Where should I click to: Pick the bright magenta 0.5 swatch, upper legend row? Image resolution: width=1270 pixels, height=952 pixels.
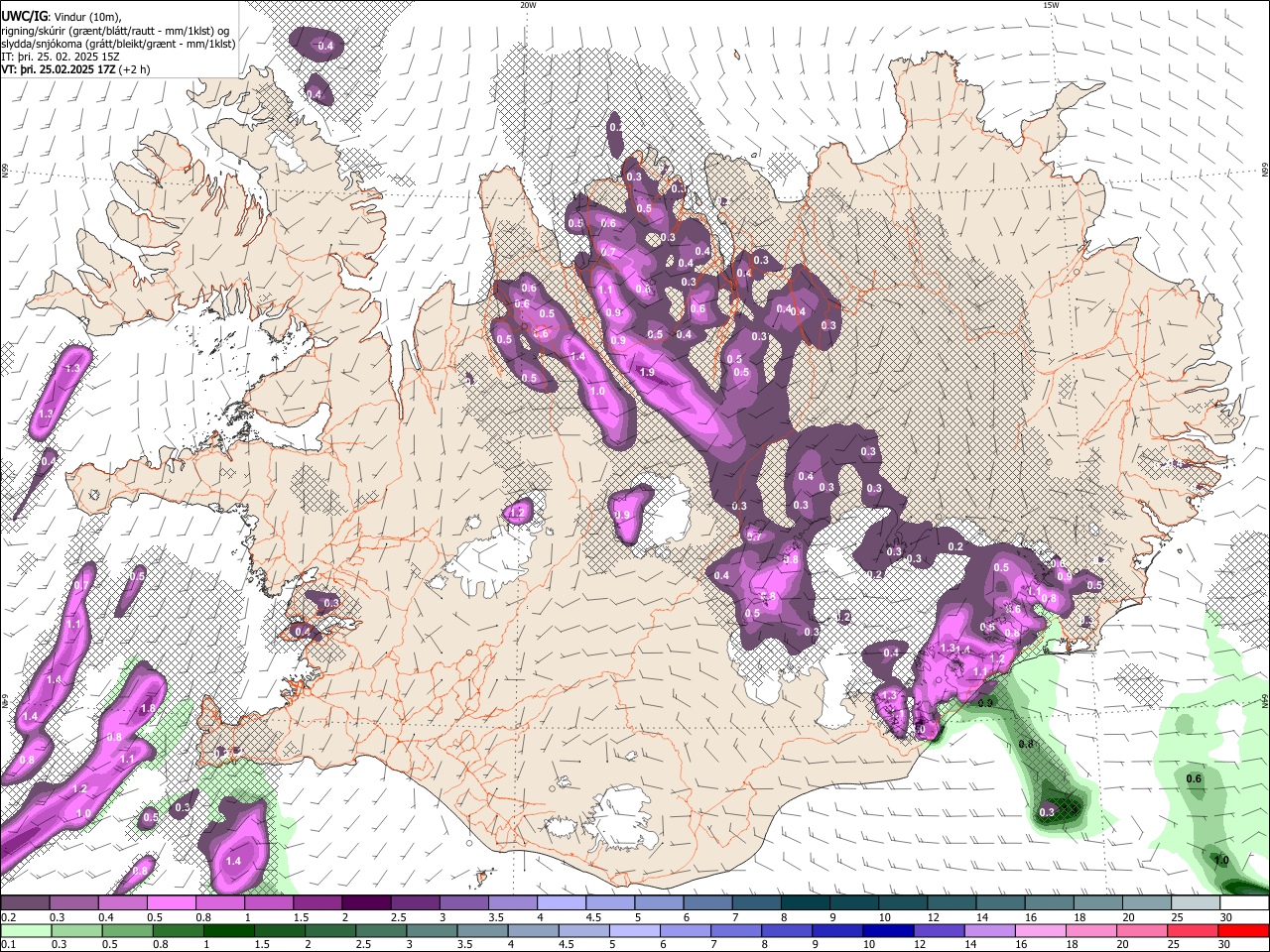[x=171, y=903]
